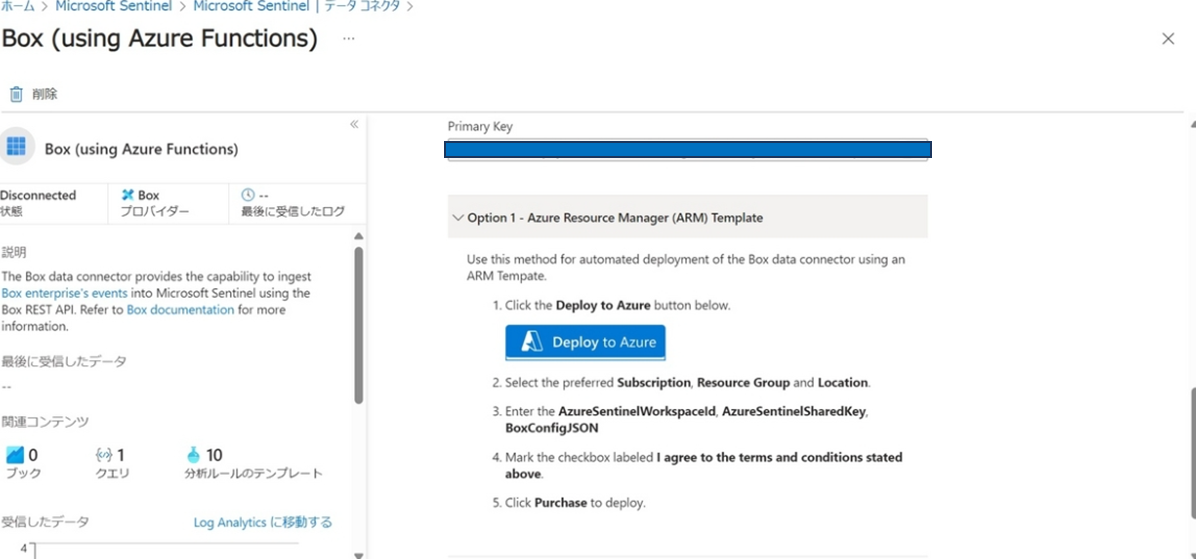Viewport: 1196px width, 559px height.
Task: Open Box documentation link
Action: [180, 310]
